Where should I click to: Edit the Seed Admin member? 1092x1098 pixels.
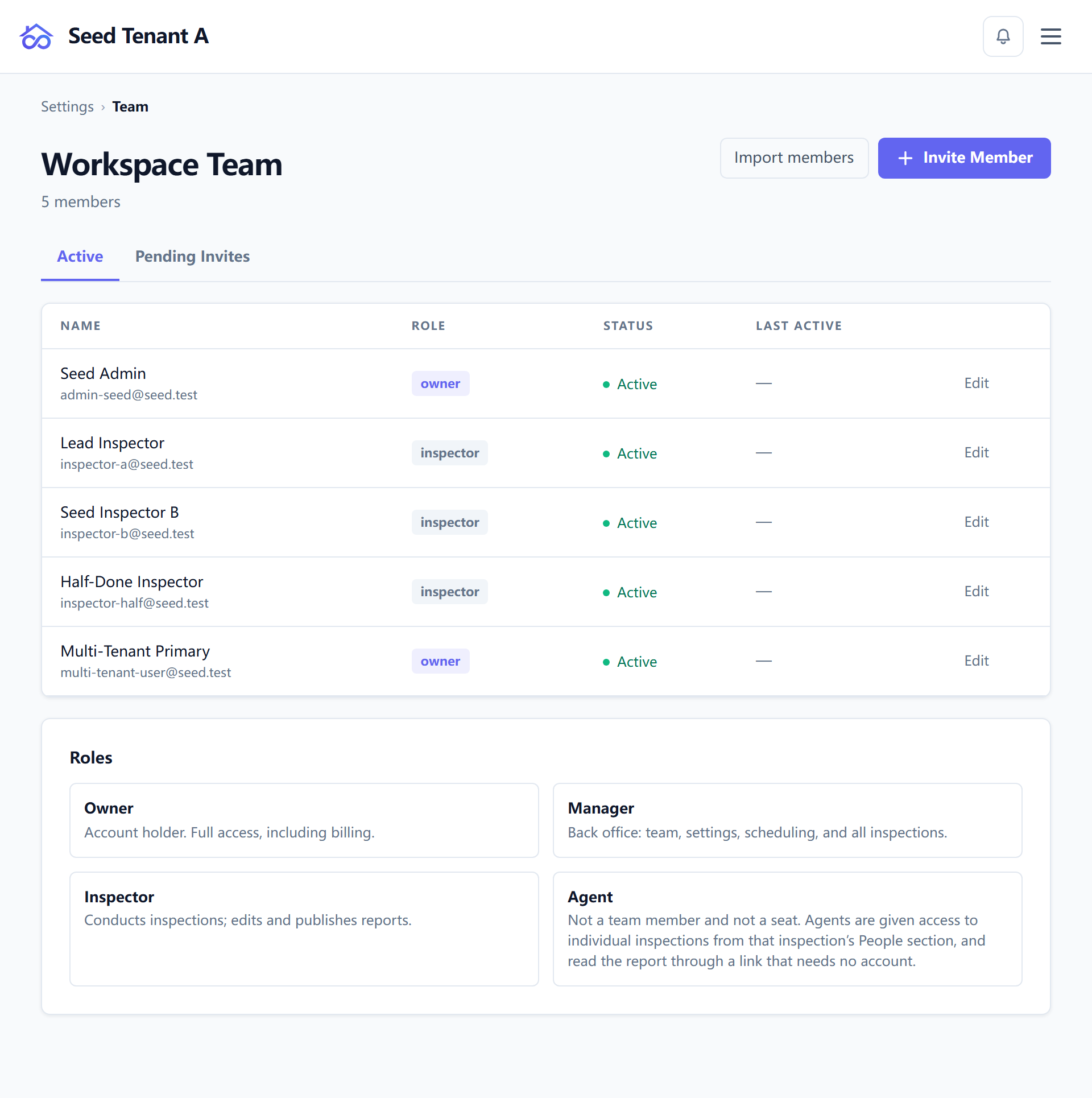point(976,383)
